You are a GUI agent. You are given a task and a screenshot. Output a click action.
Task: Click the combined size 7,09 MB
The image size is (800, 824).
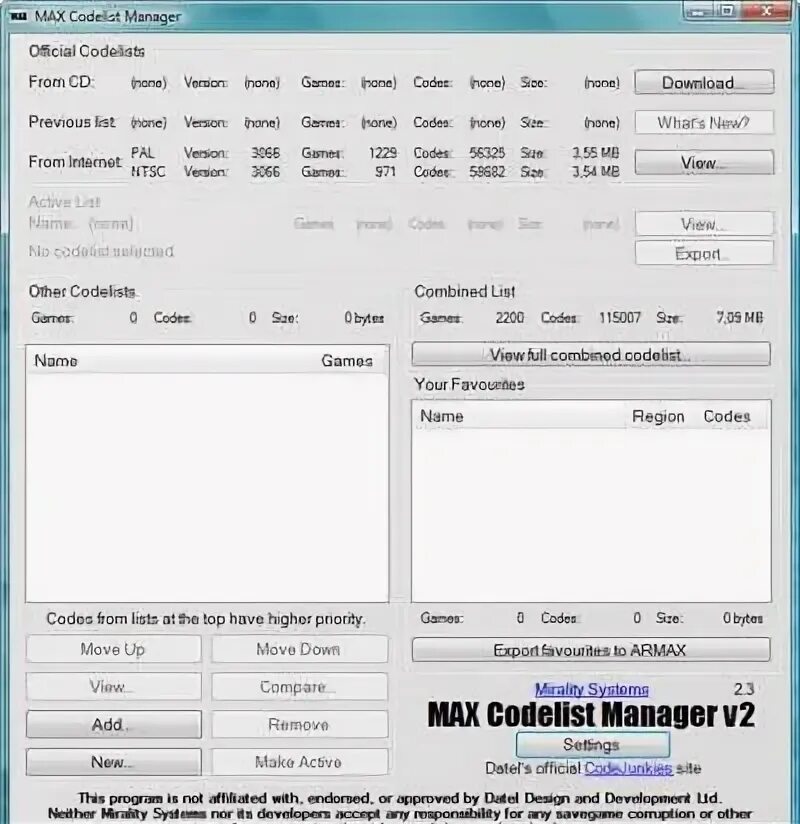click(x=739, y=318)
